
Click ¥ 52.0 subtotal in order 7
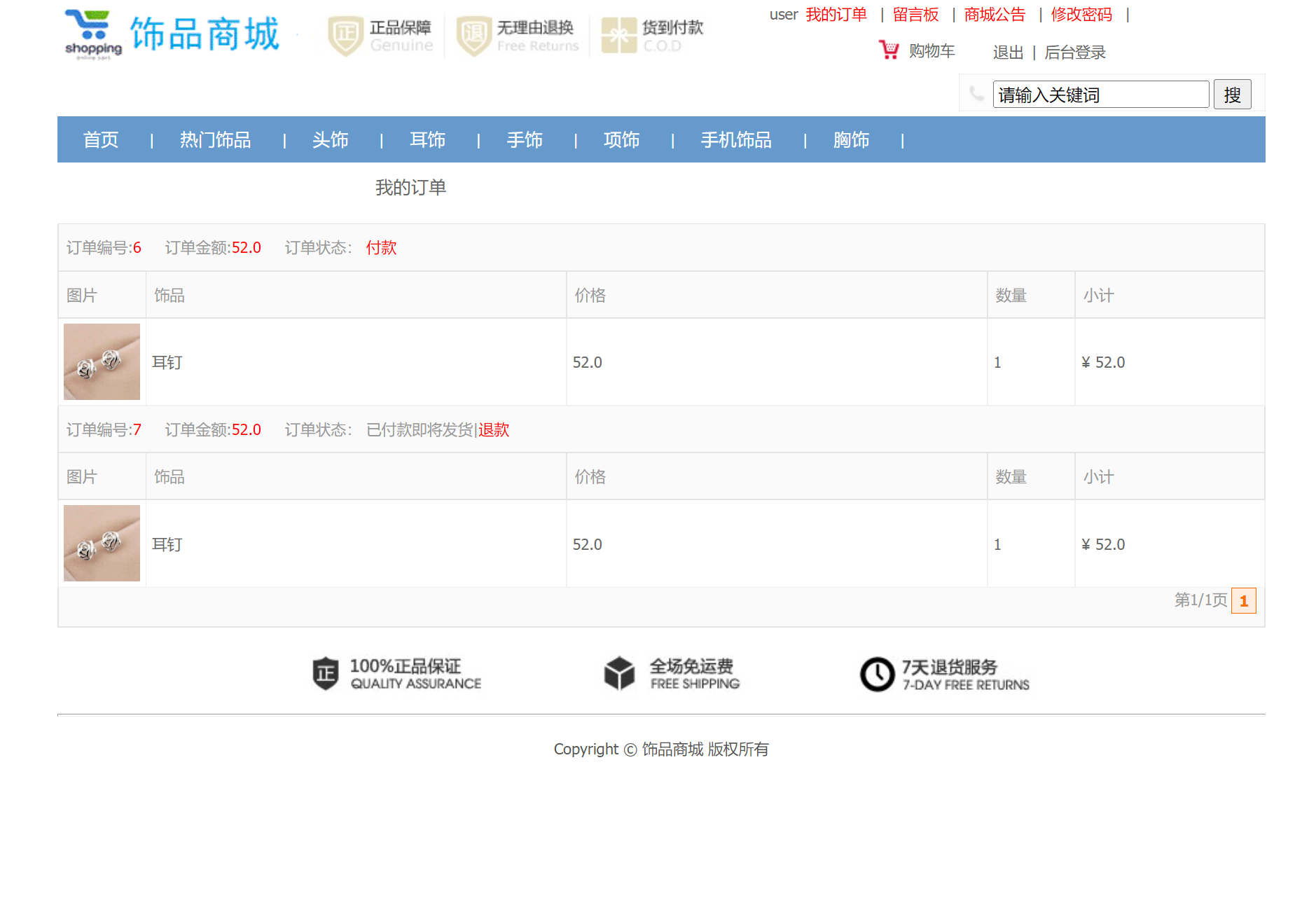[x=1103, y=545]
